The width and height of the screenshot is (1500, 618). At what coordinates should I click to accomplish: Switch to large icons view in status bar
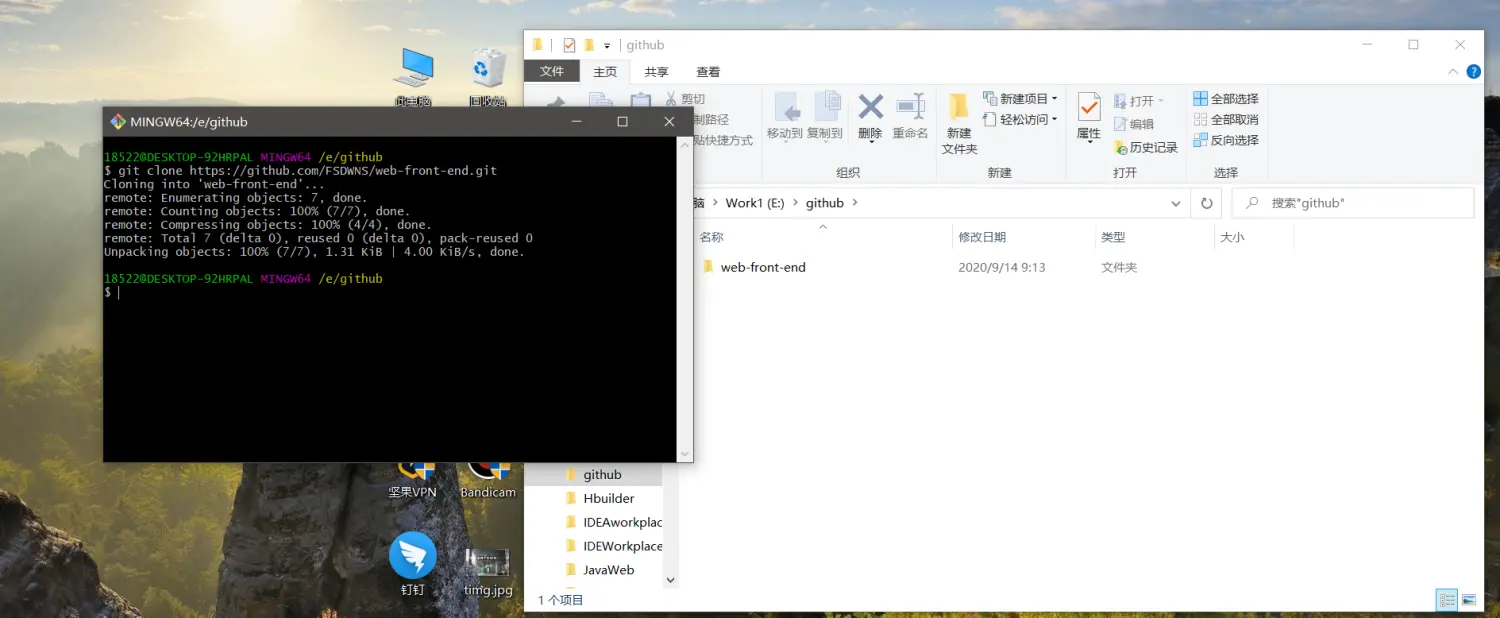(x=1469, y=600)
